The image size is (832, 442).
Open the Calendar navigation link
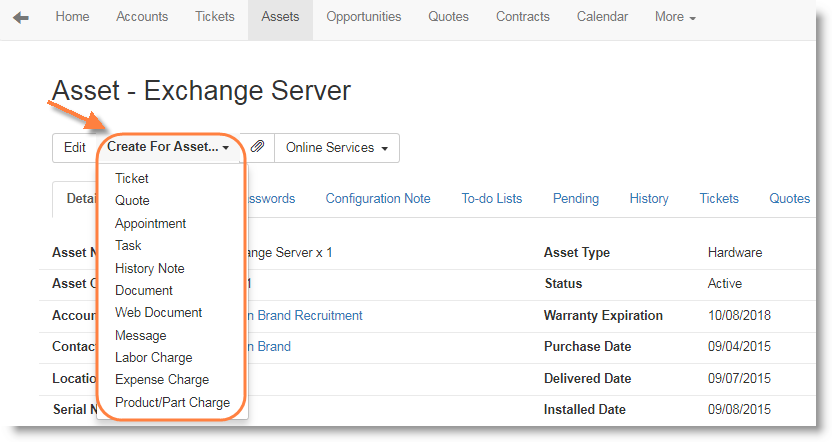click(603, 17)
